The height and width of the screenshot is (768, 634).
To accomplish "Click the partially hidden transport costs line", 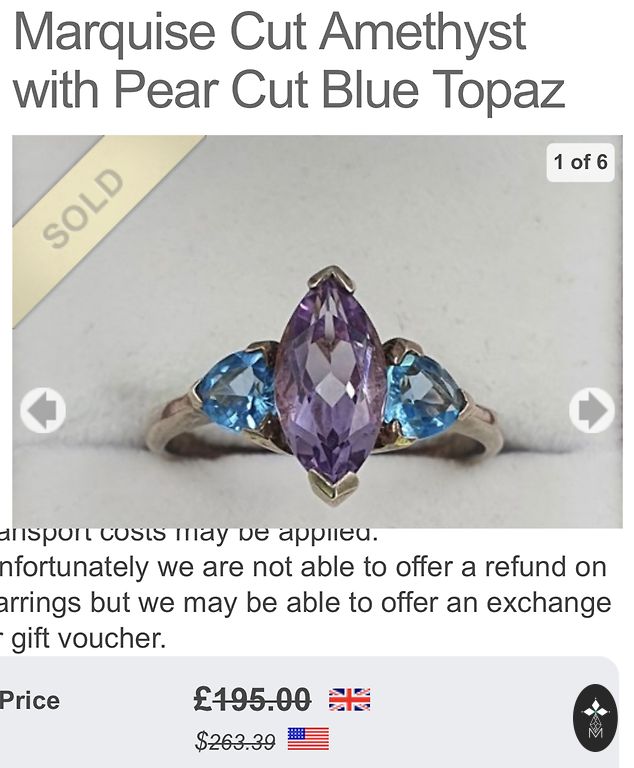I will click(190, 535).
